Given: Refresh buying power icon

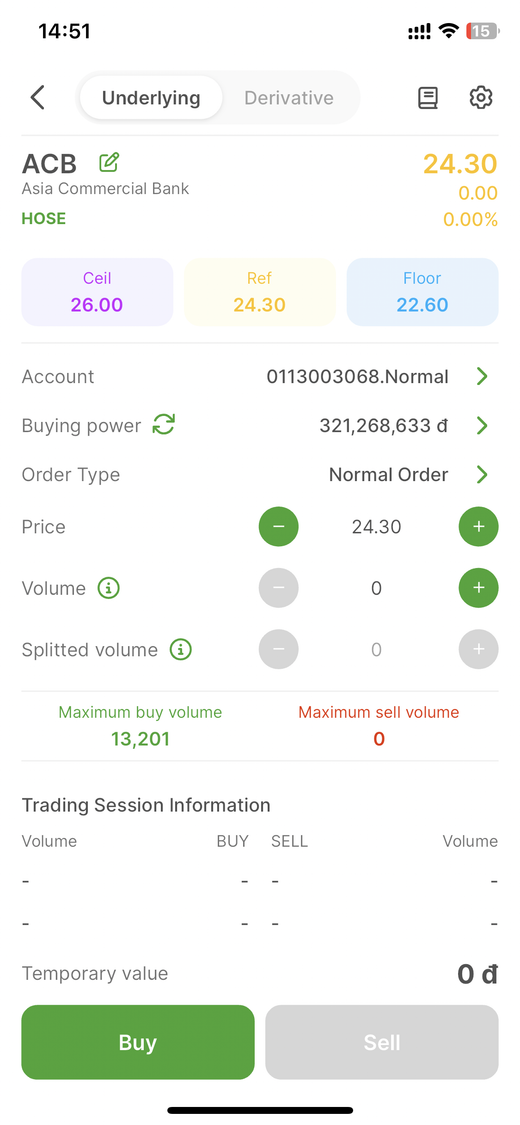Looking at the screenshot, I should [164, 425].
